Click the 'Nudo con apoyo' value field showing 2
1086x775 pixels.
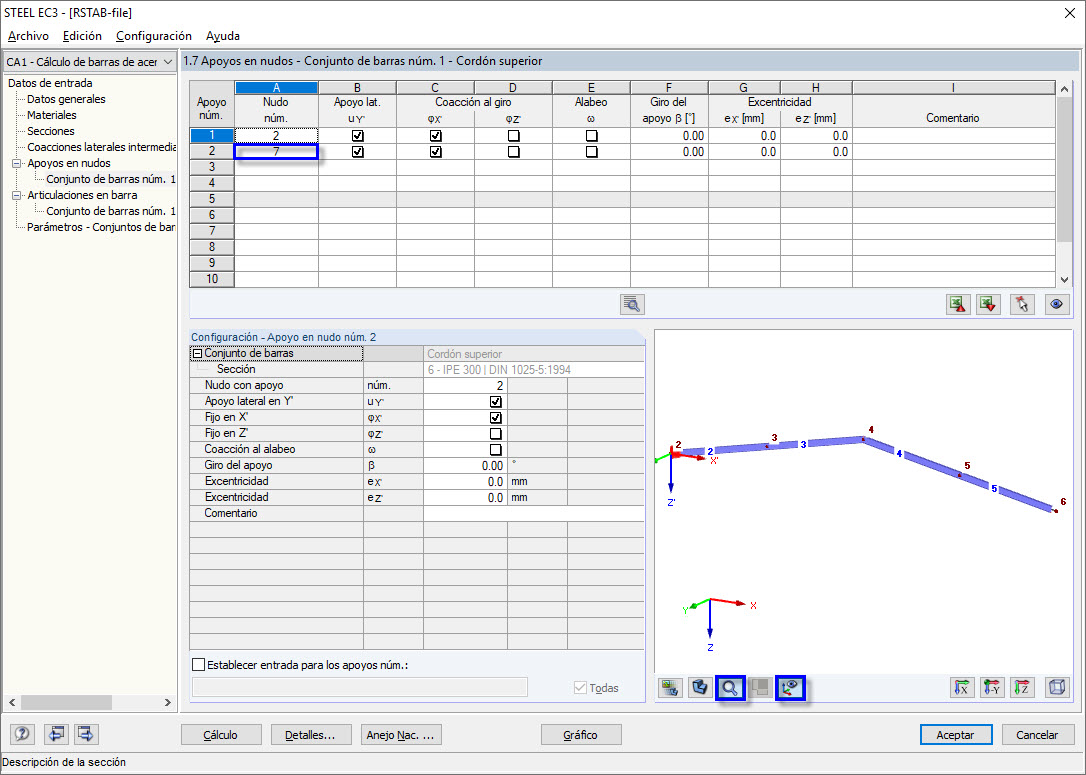[x=465, y=386]
